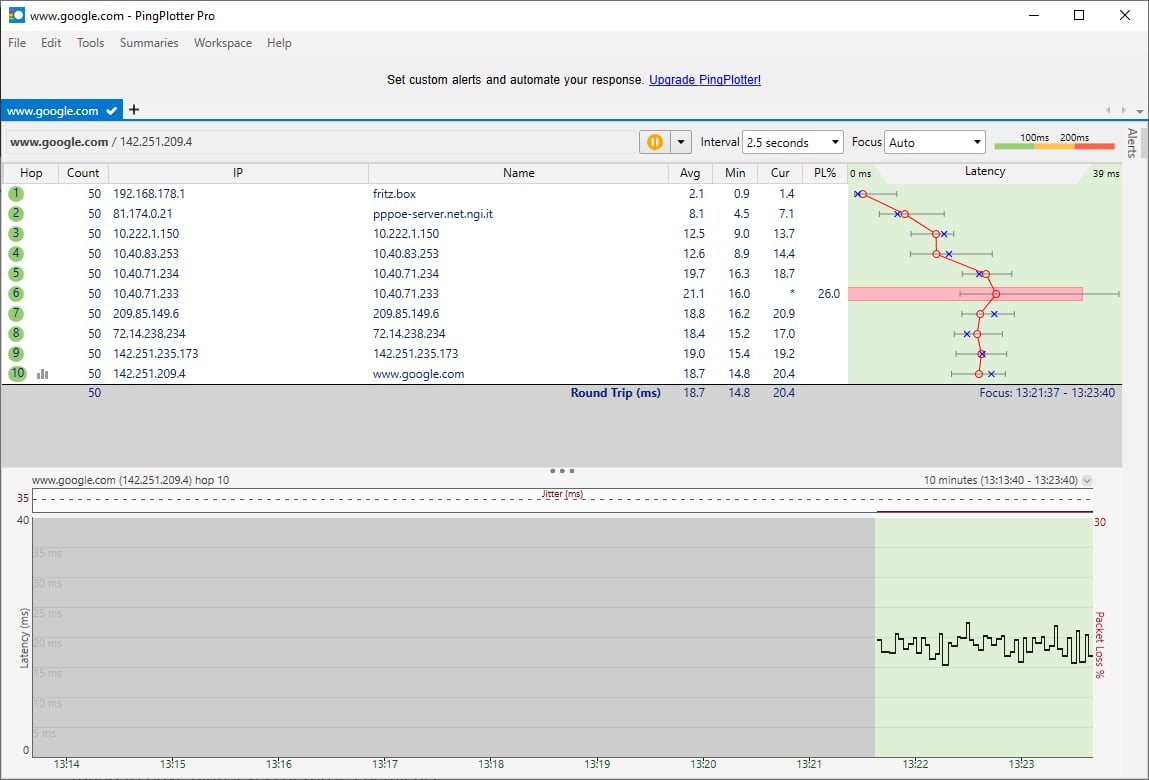Select hop 3 green circle icon
Viewport: 1149px width, 780px height.
15,234
